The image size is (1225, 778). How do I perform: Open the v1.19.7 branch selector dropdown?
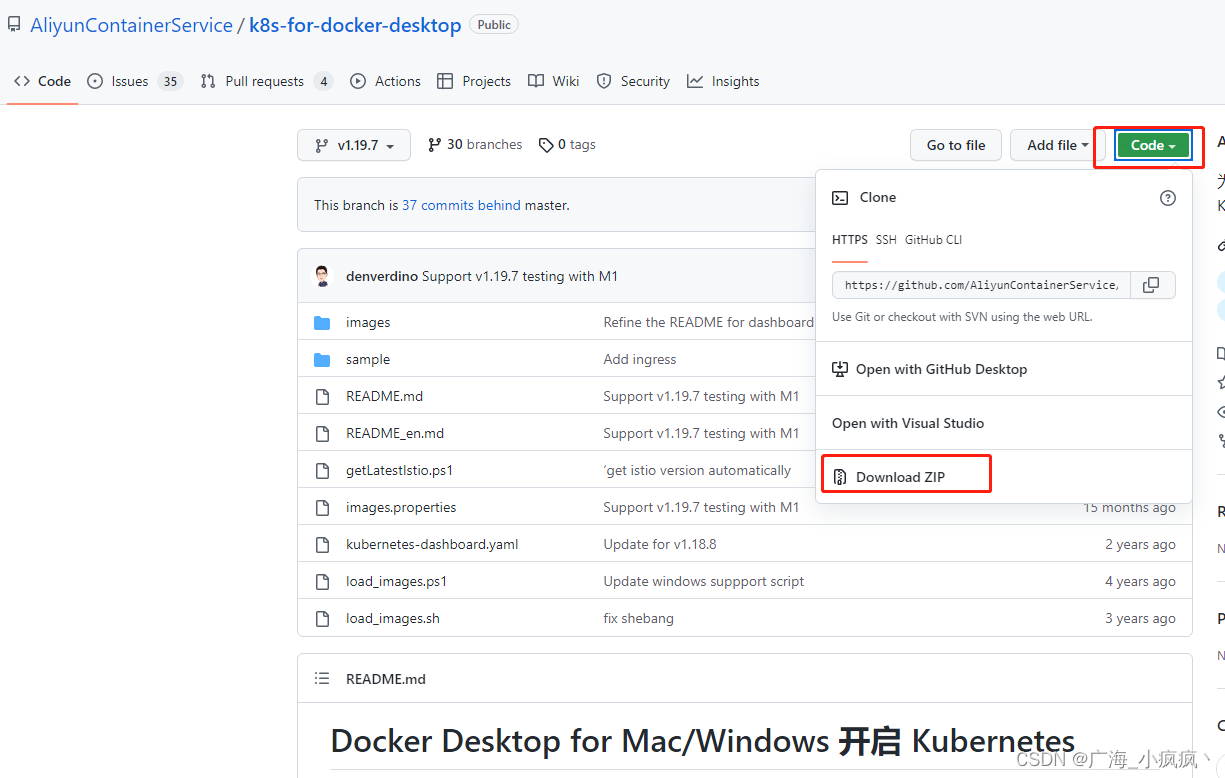click(353, 144)
